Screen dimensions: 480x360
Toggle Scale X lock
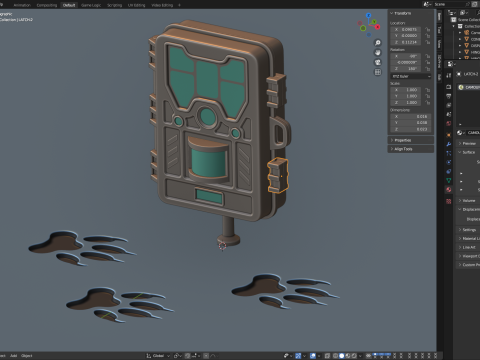click(428, 90)
